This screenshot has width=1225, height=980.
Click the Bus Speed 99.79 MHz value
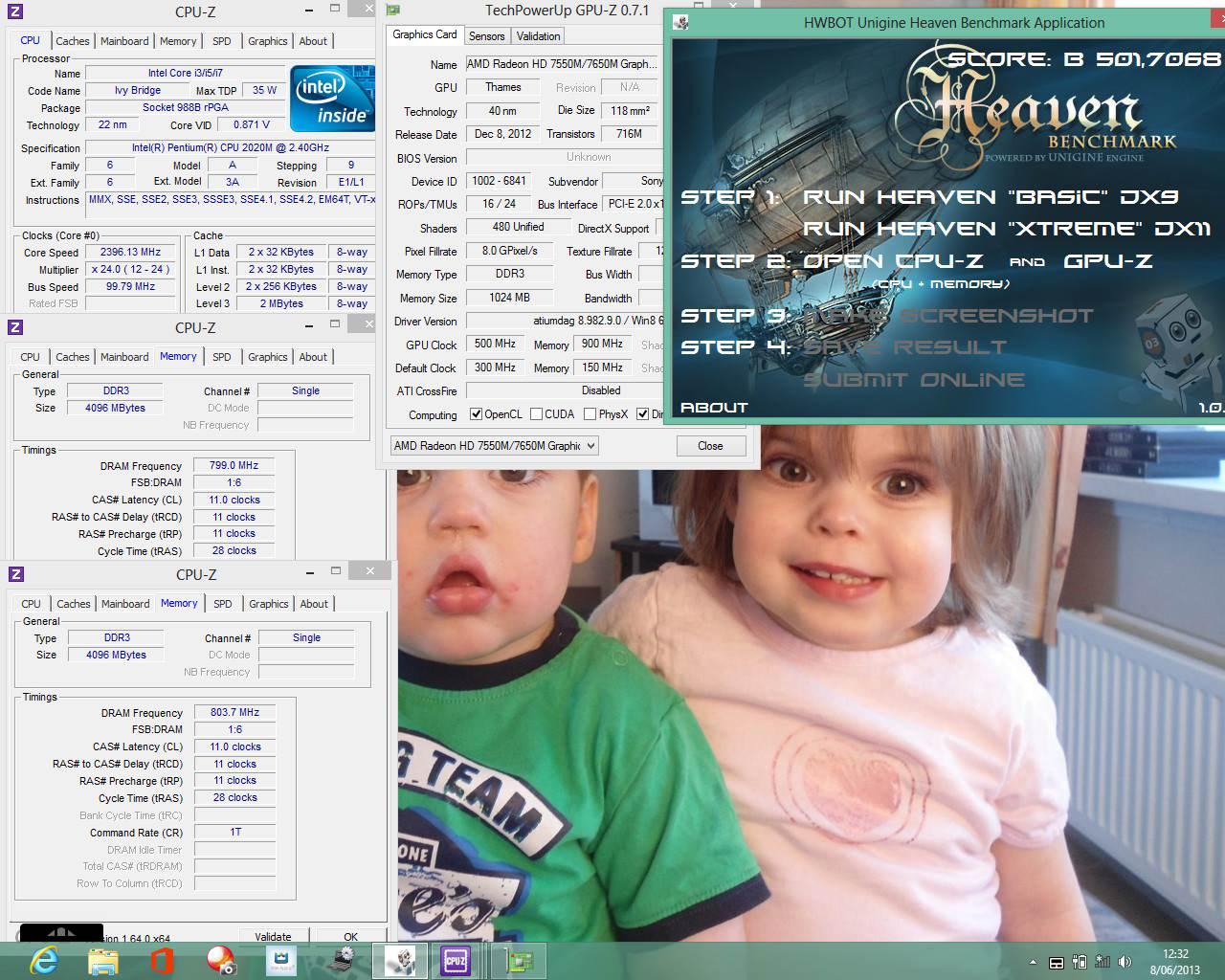click(x=130, y=286)
